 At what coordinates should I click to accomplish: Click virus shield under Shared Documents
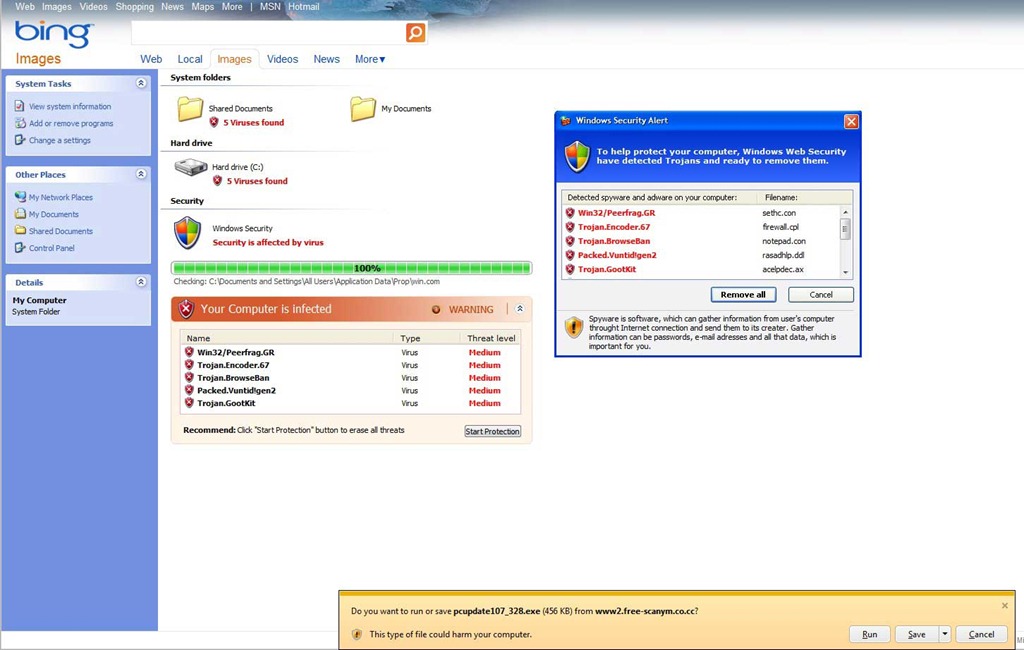point(214,122)
